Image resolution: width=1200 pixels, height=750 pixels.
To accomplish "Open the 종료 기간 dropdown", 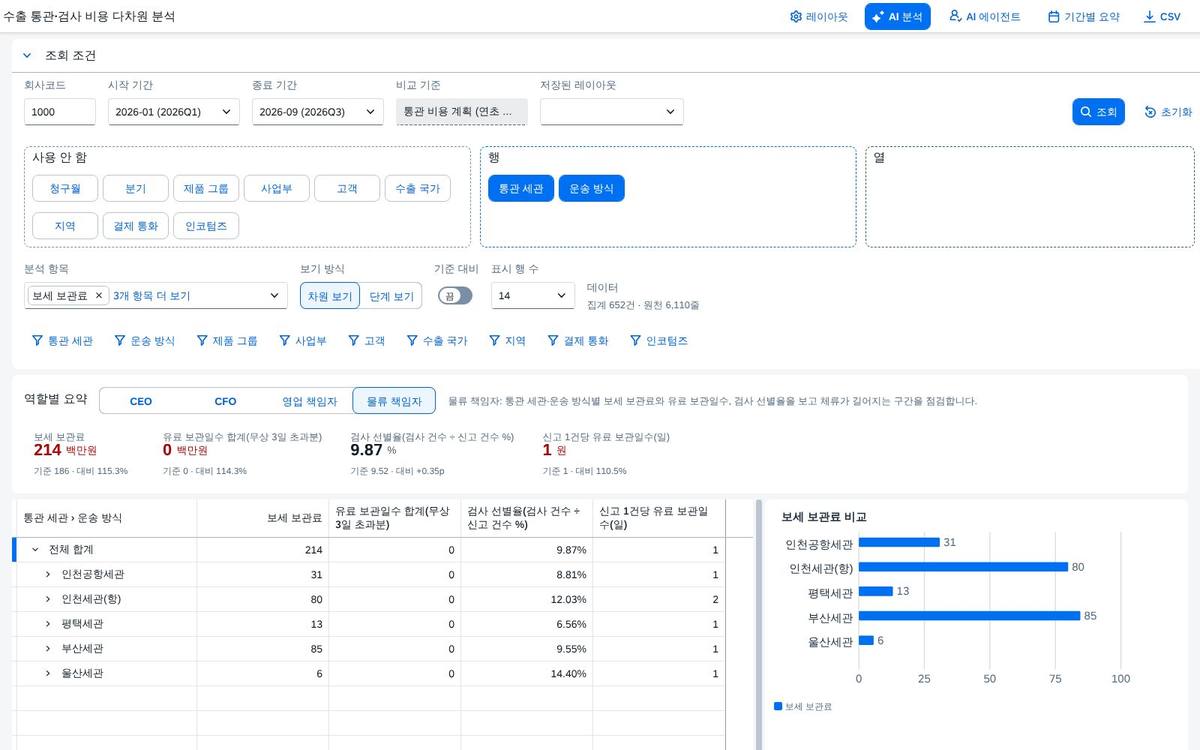I will click(317, 112).
